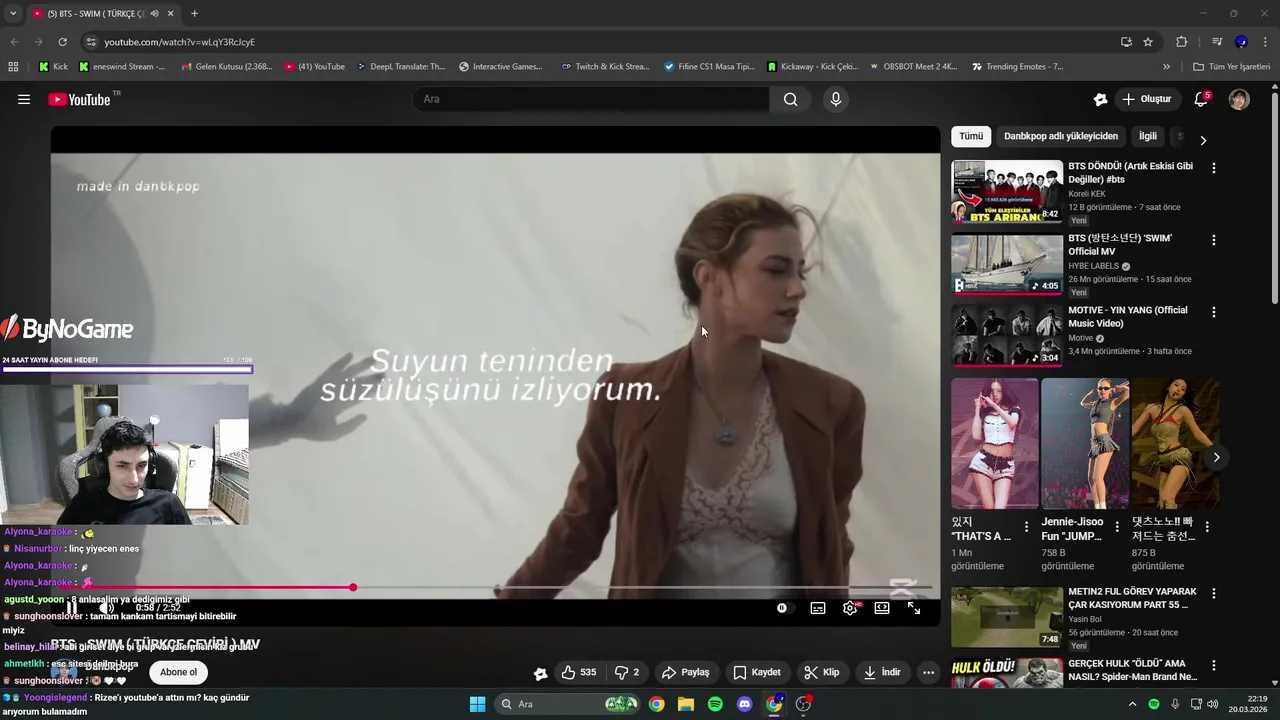Open a new Chrome tab
1280x720 pixels.
click(194, 14)
